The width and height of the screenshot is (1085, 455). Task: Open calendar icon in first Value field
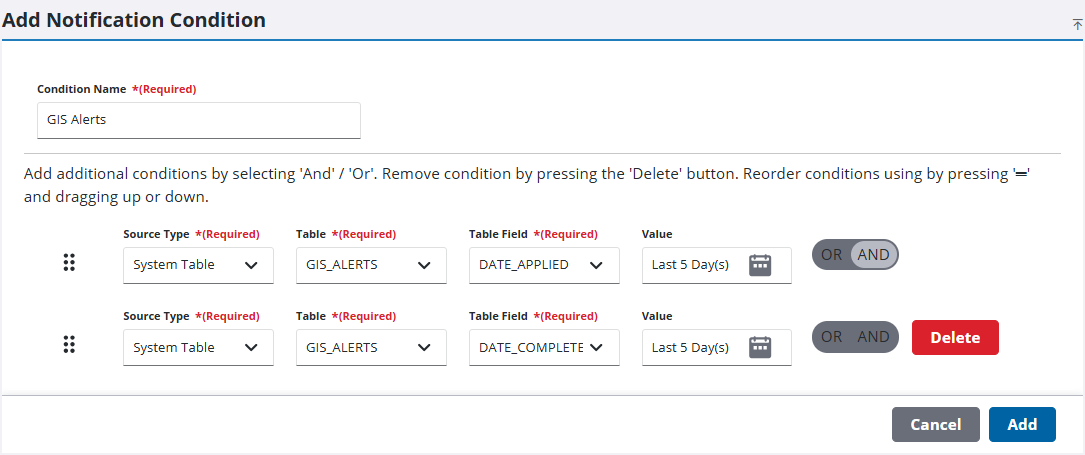760,265
